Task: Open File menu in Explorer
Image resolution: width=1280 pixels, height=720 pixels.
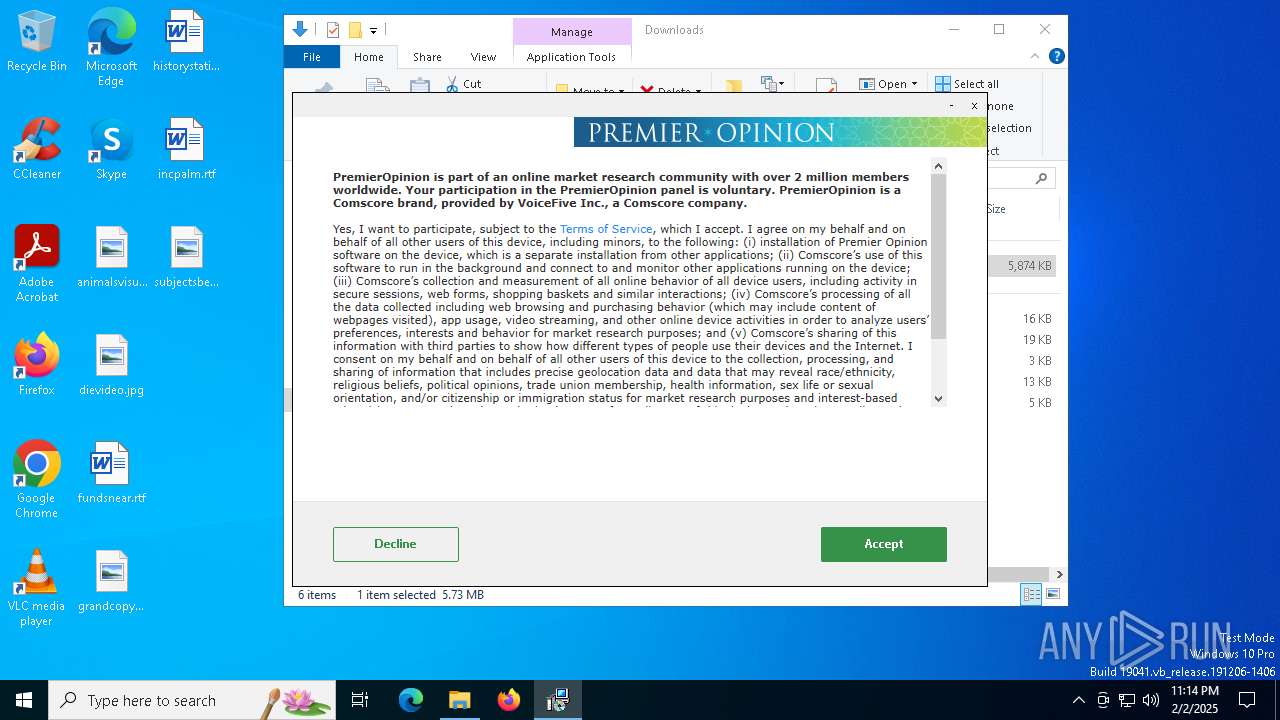Action: coord(312,57)
